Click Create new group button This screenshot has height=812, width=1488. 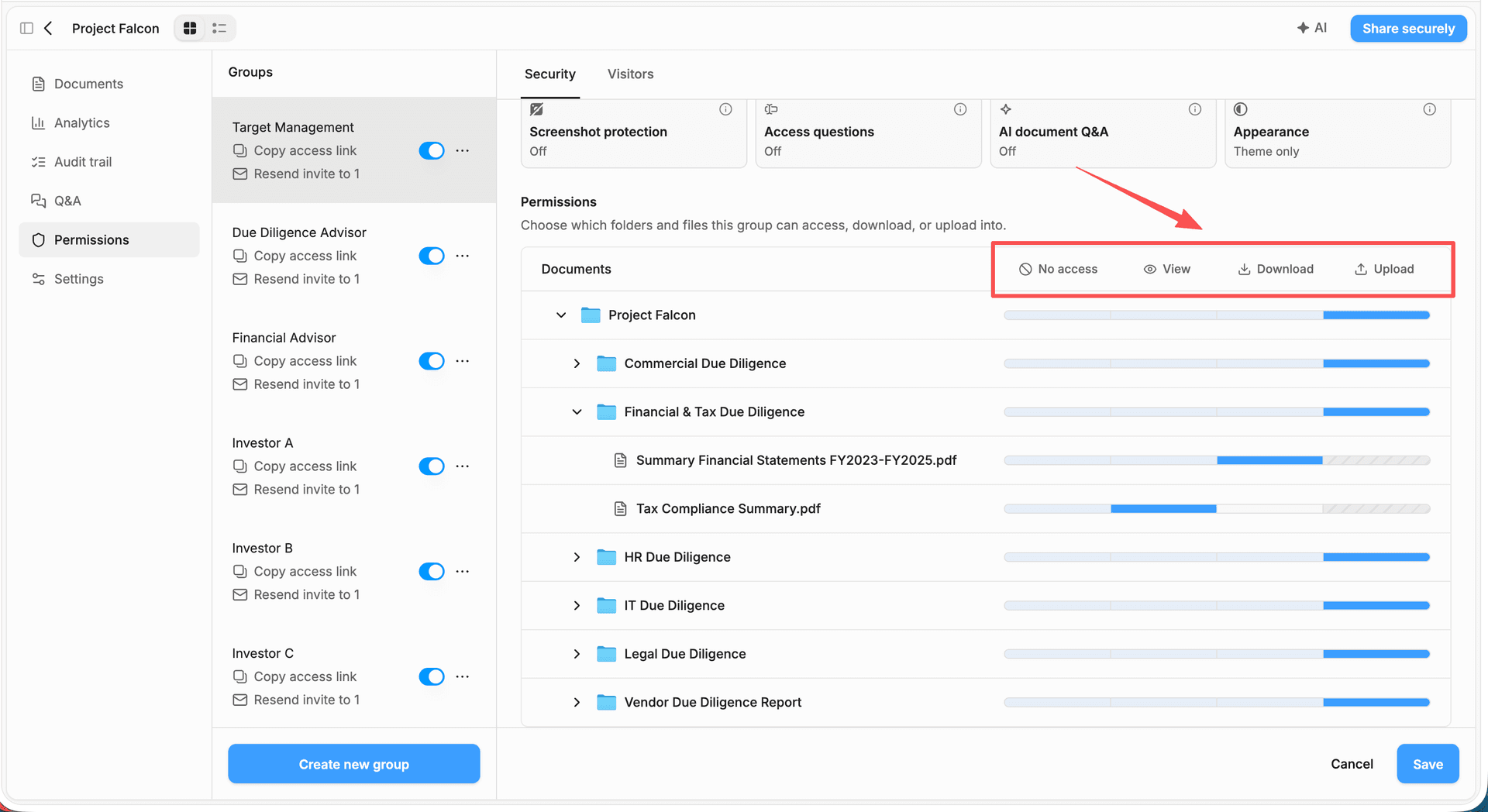point(354,764)
